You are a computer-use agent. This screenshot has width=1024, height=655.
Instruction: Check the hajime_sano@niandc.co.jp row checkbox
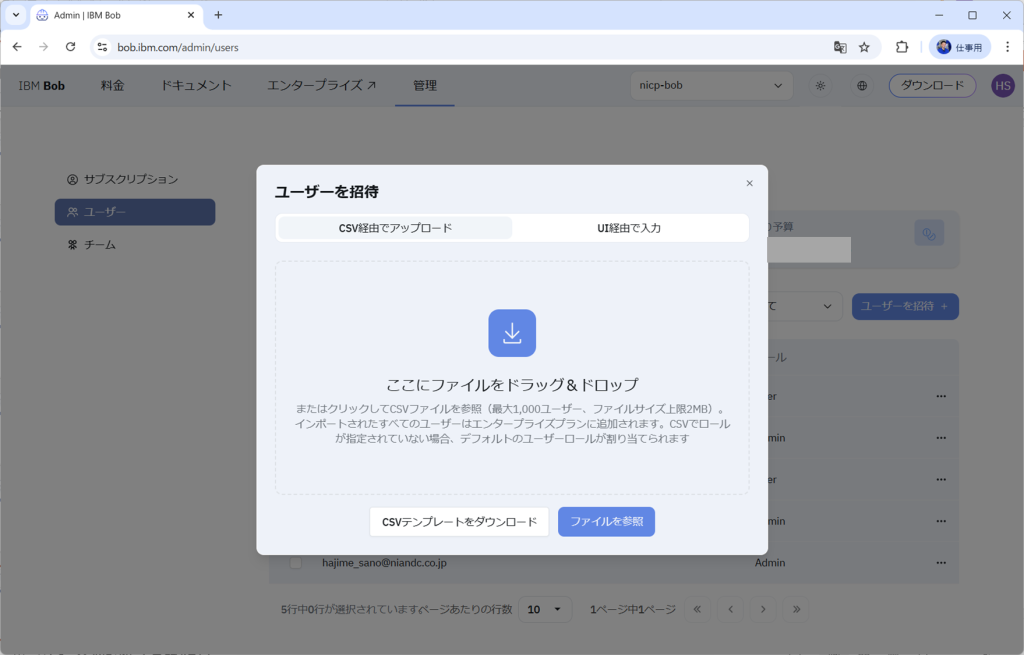(x=296, y=563)
